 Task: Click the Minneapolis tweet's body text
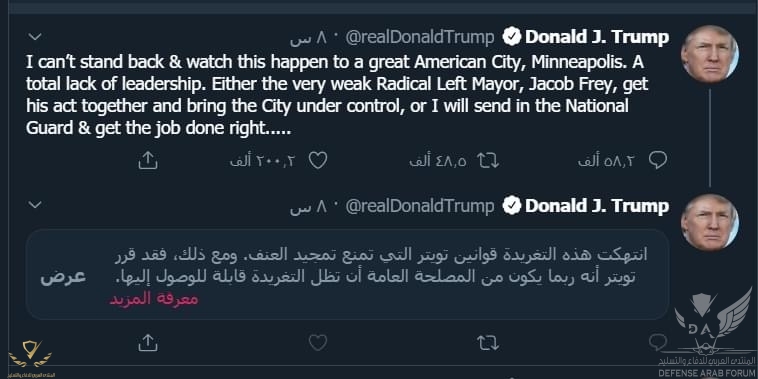337,96
